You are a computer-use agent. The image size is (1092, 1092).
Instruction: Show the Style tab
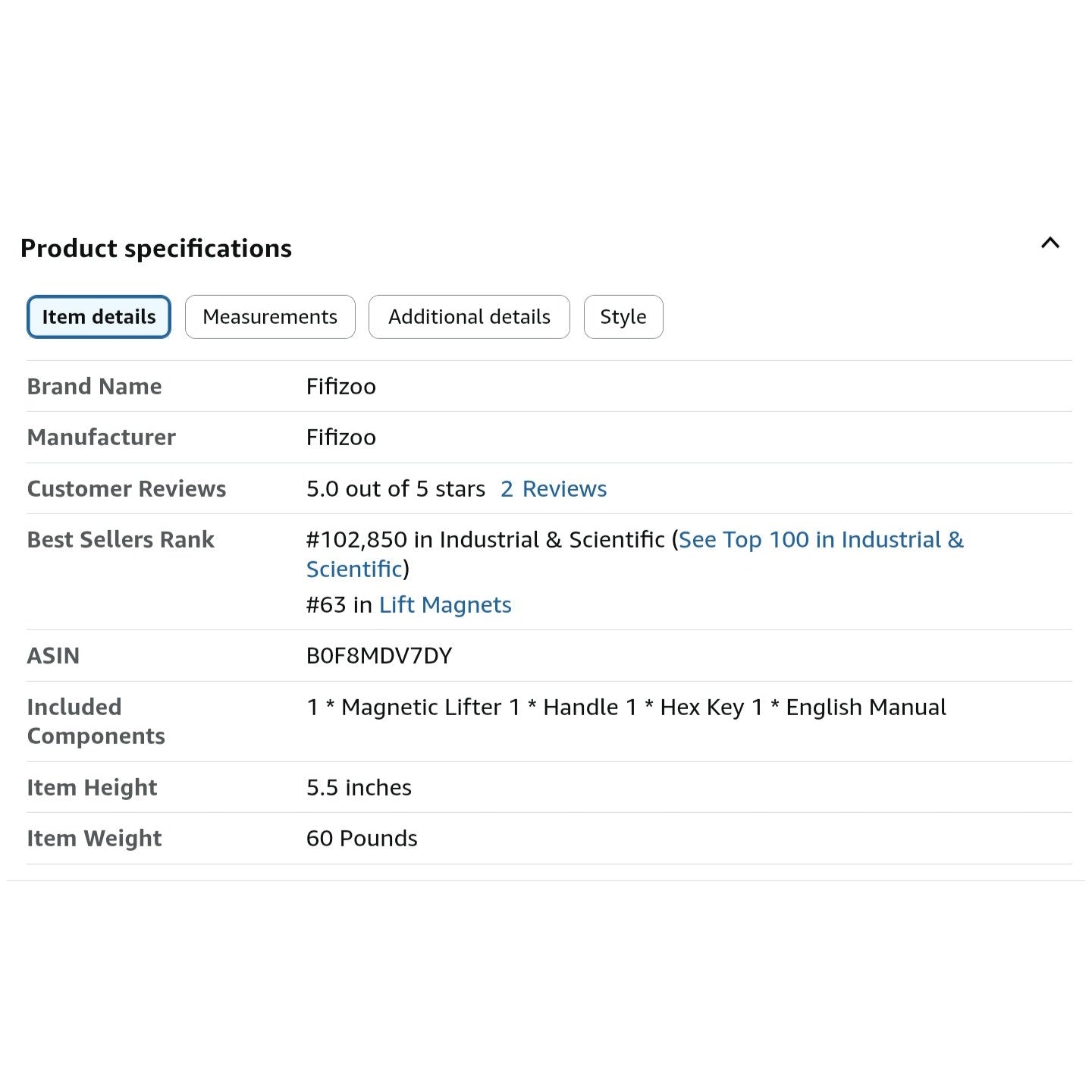pyautogui.click(x=623, y=317)
